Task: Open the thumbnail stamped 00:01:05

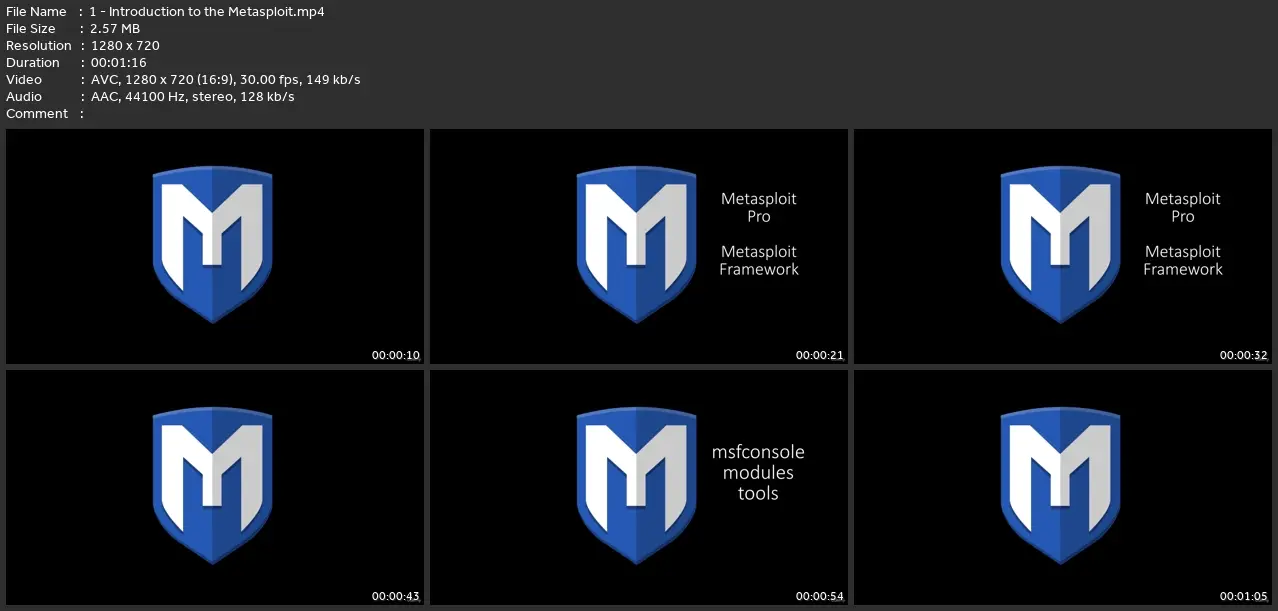Action: [x=1062, y=487]
